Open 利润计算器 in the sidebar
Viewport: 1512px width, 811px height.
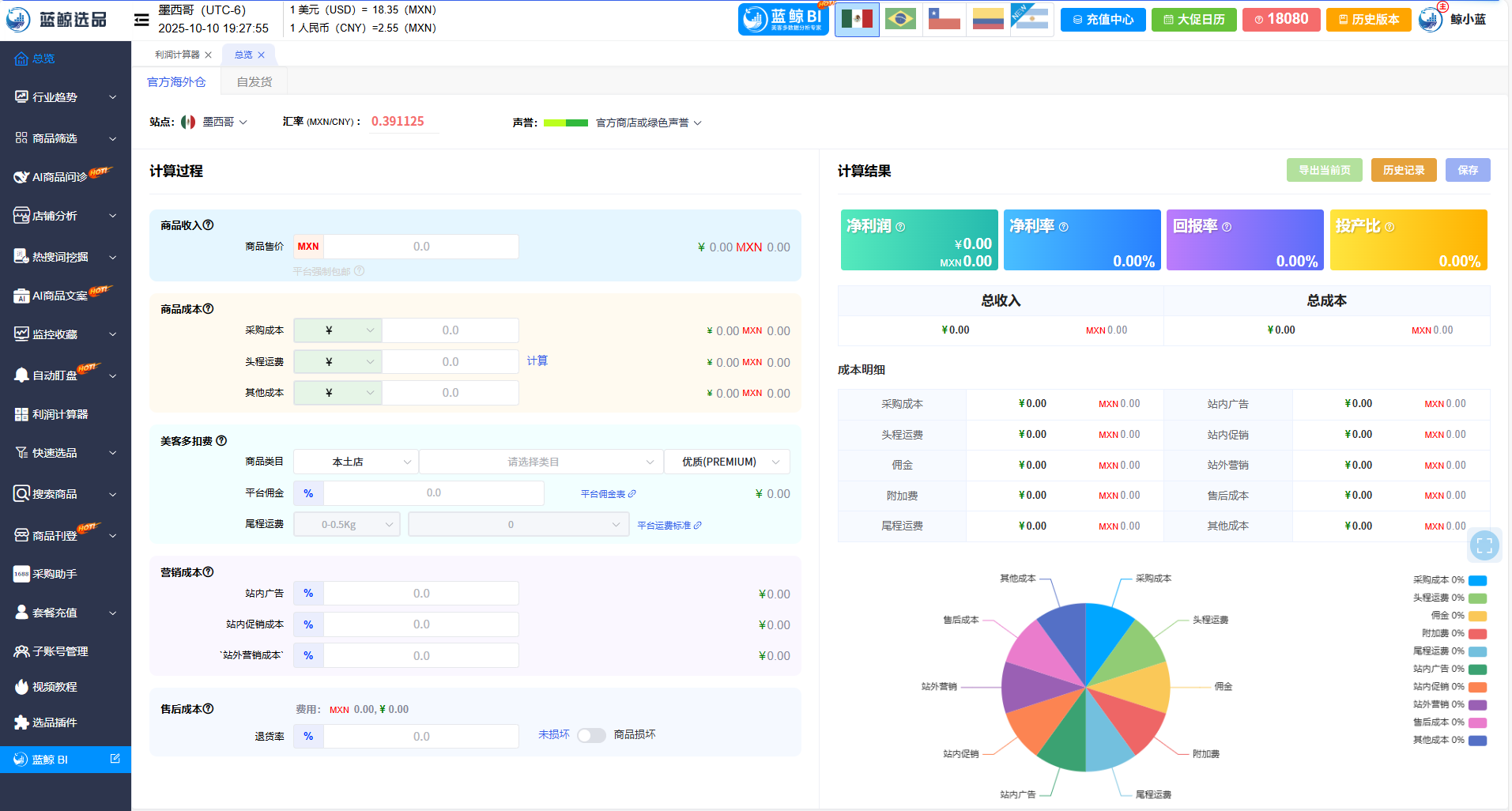pyautogui.click(x=60, y=414)
